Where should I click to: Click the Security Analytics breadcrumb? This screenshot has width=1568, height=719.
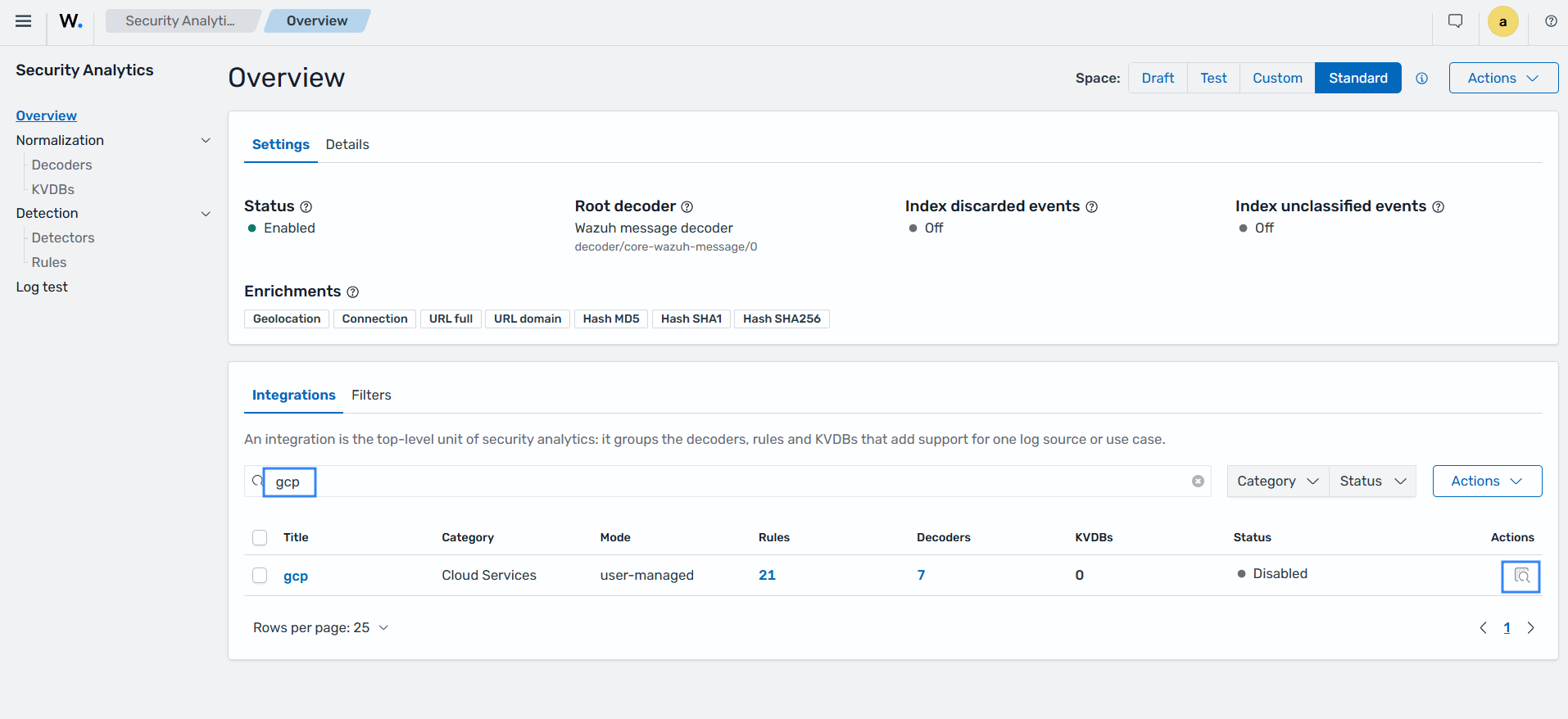pyautogui.click(x=180, y=21)
